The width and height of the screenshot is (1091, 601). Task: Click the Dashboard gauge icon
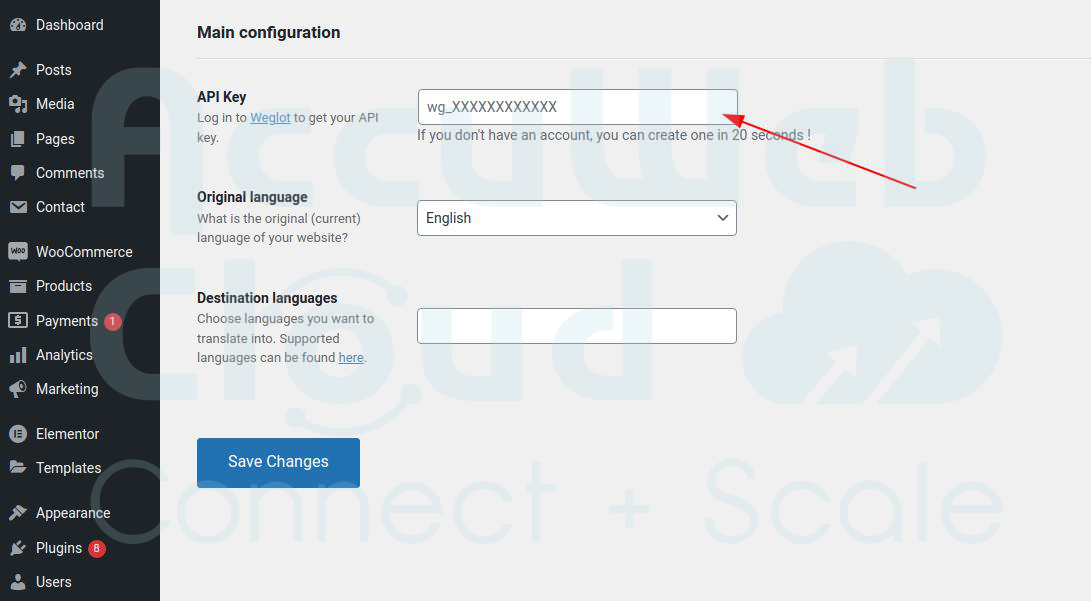pos(18,25)
